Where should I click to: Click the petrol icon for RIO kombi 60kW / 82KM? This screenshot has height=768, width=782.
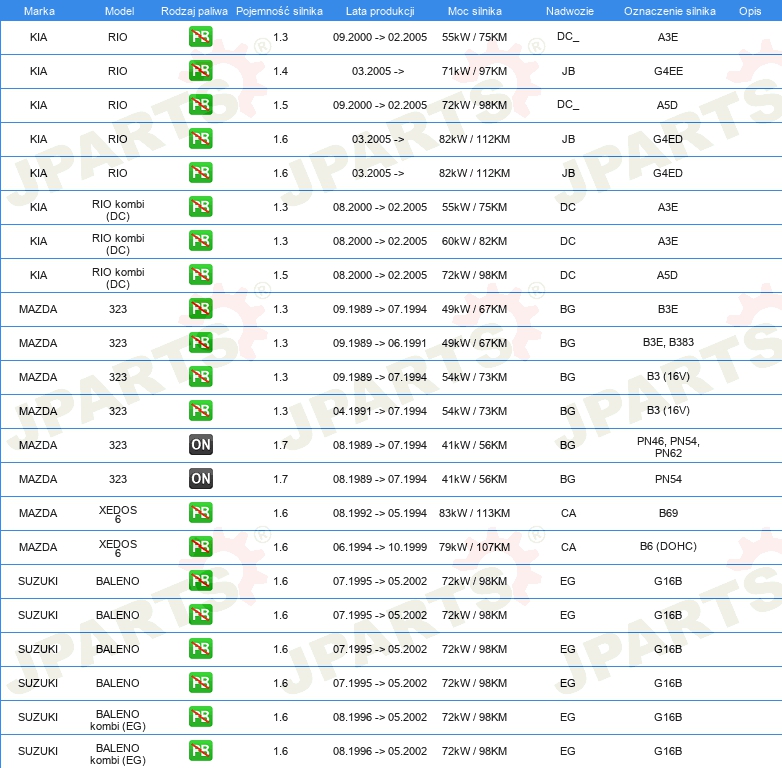click(200, 241)
